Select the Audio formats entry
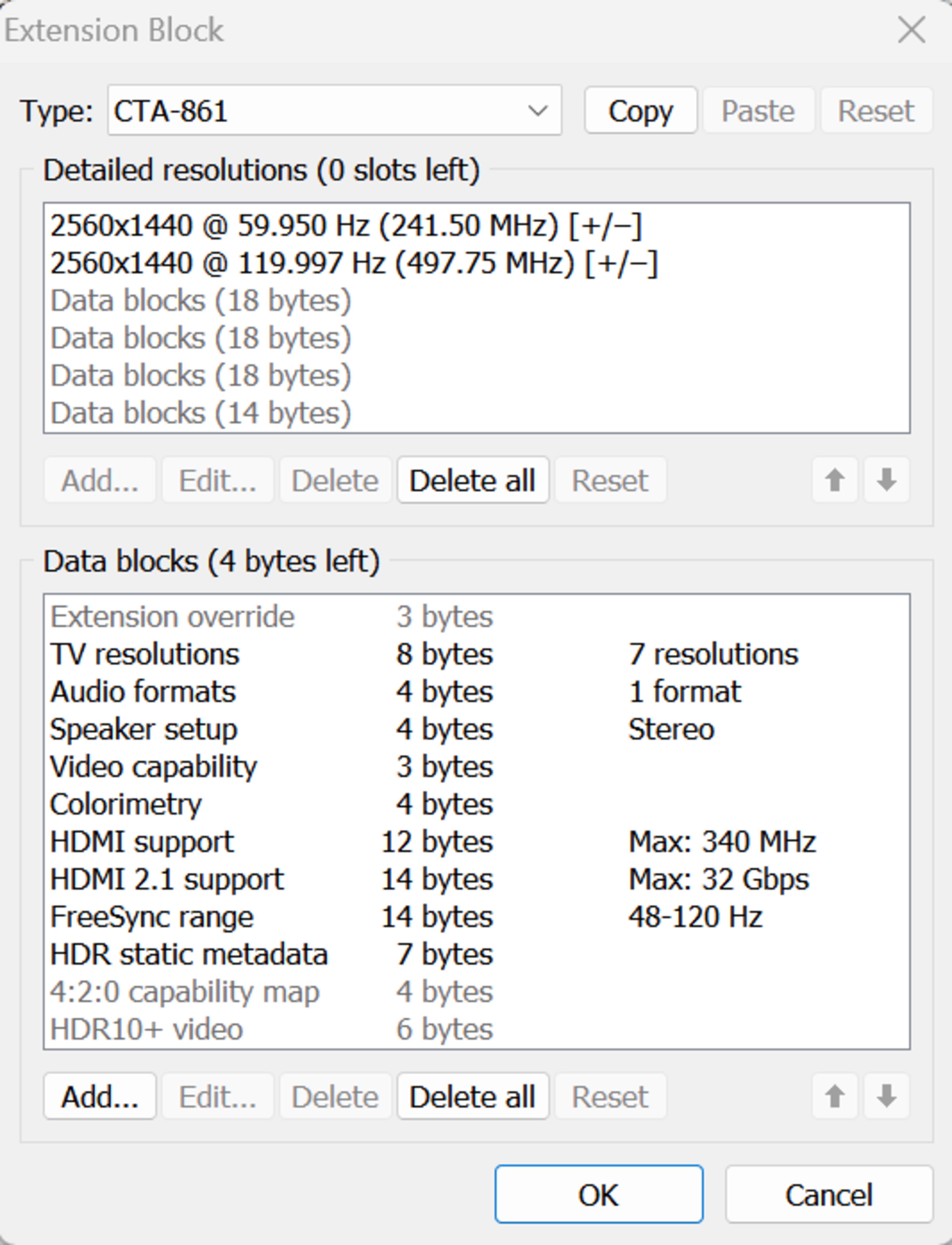This screenshot has height=1245, width=952. click(x=143, y=691)
